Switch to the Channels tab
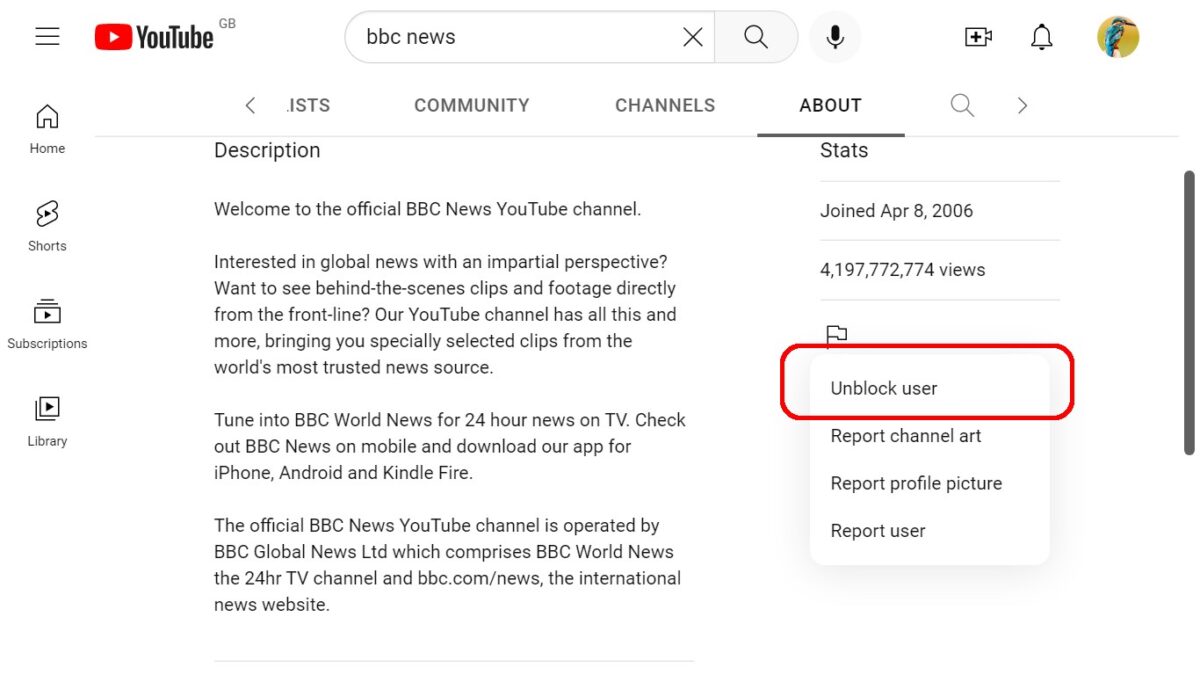 665,105
